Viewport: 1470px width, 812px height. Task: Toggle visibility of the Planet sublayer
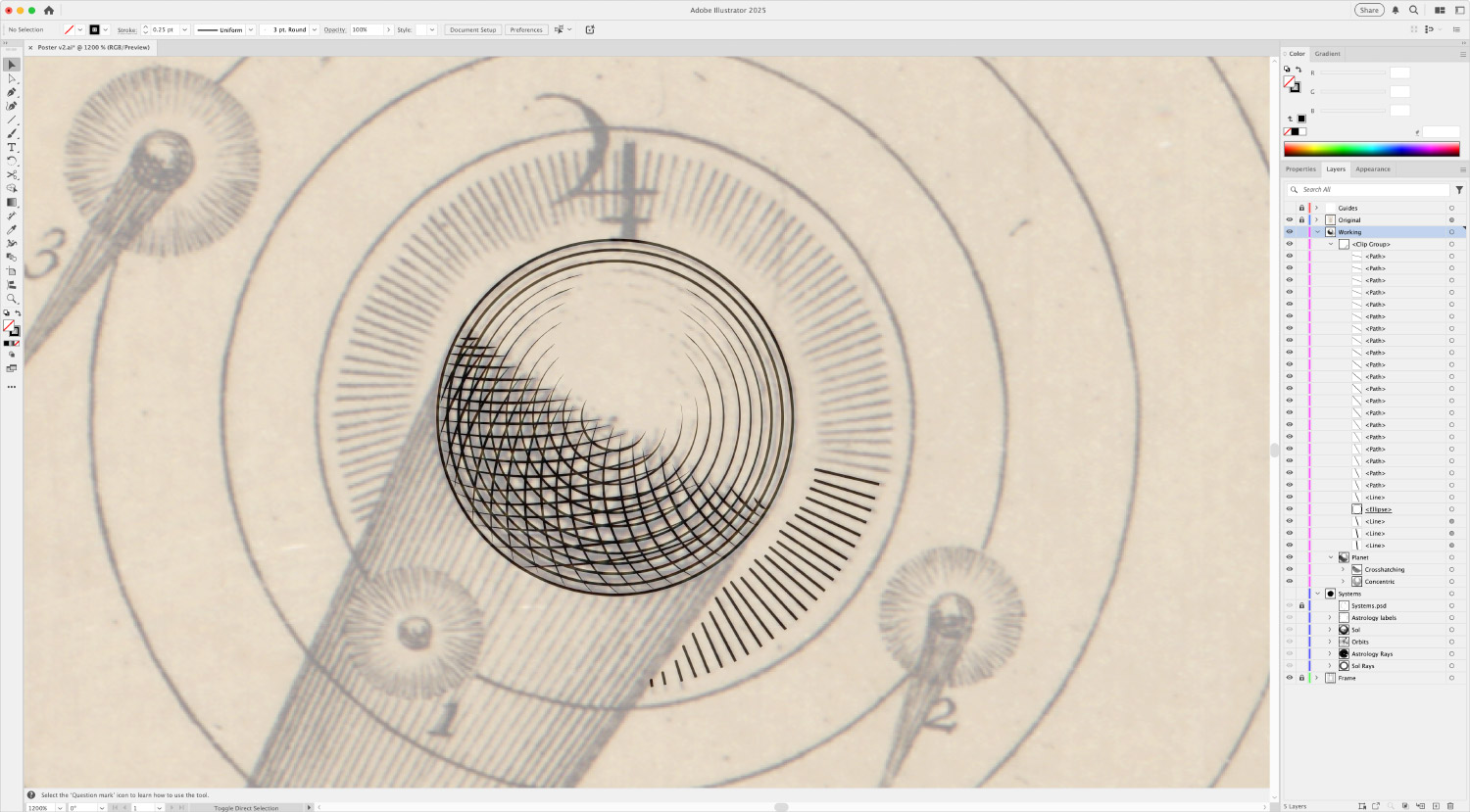click(x=1290, y=557)
